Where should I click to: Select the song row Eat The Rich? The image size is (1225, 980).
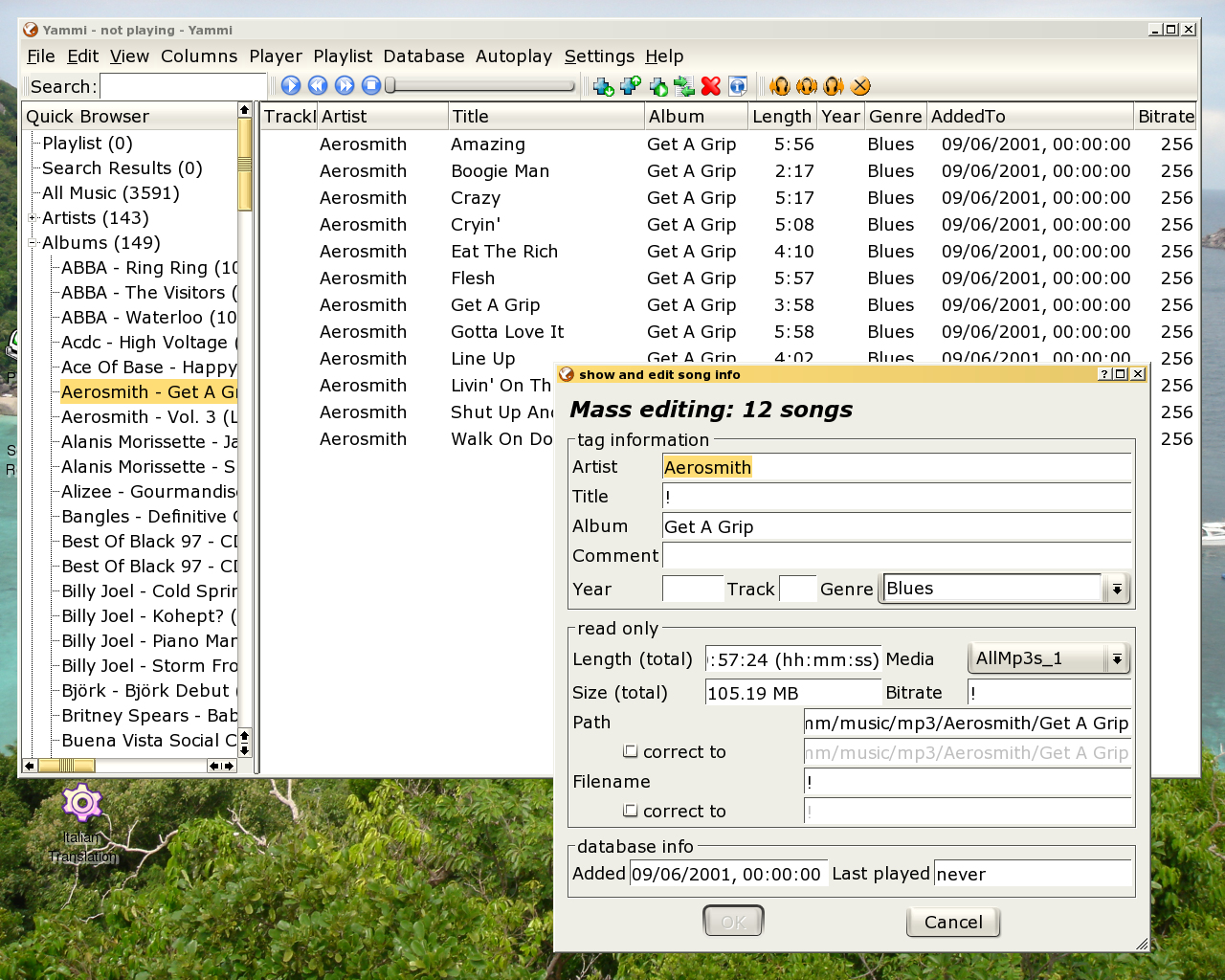click(x=727, y=252)
